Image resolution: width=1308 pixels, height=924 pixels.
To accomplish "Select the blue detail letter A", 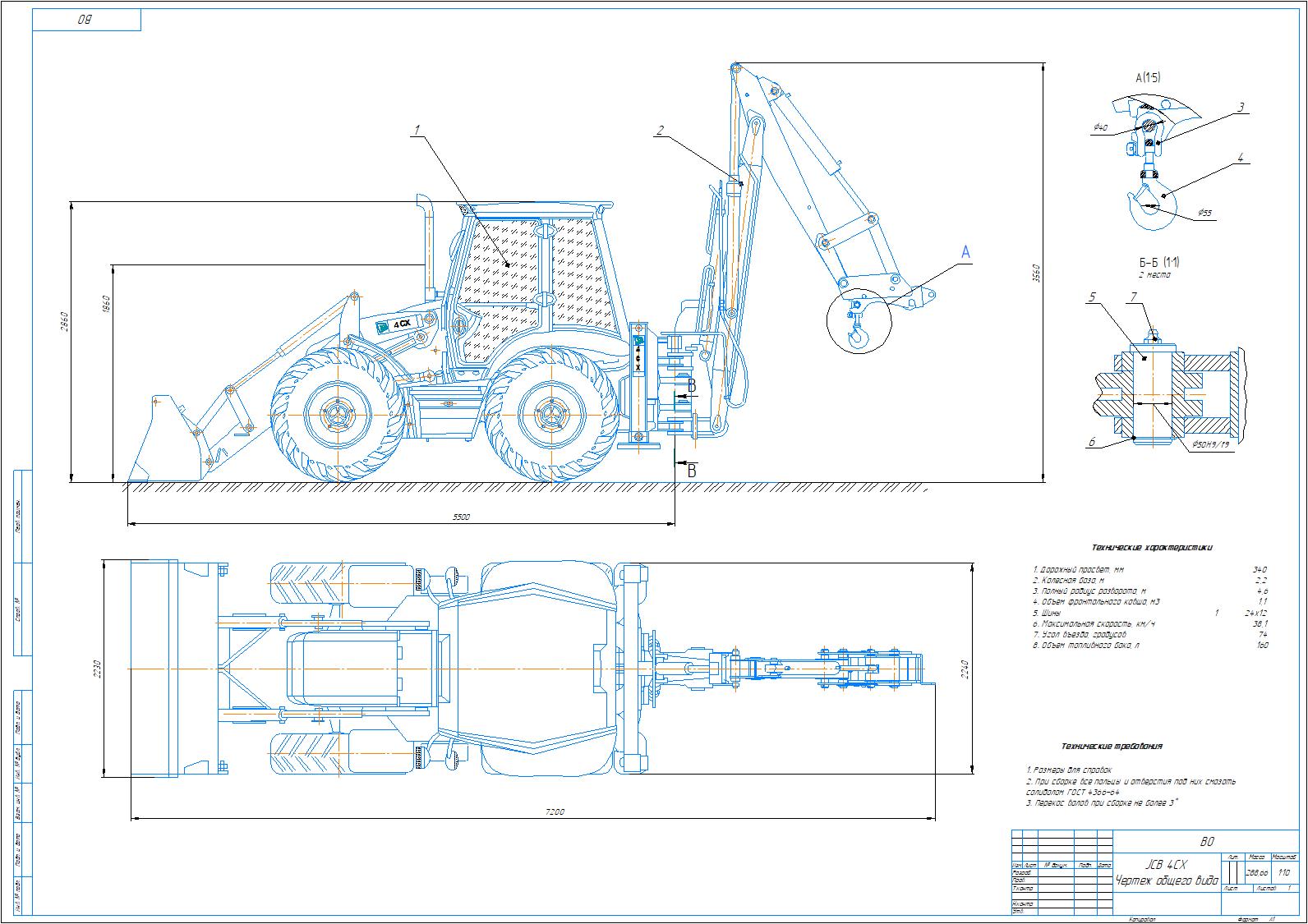I will tap(965, 252).
